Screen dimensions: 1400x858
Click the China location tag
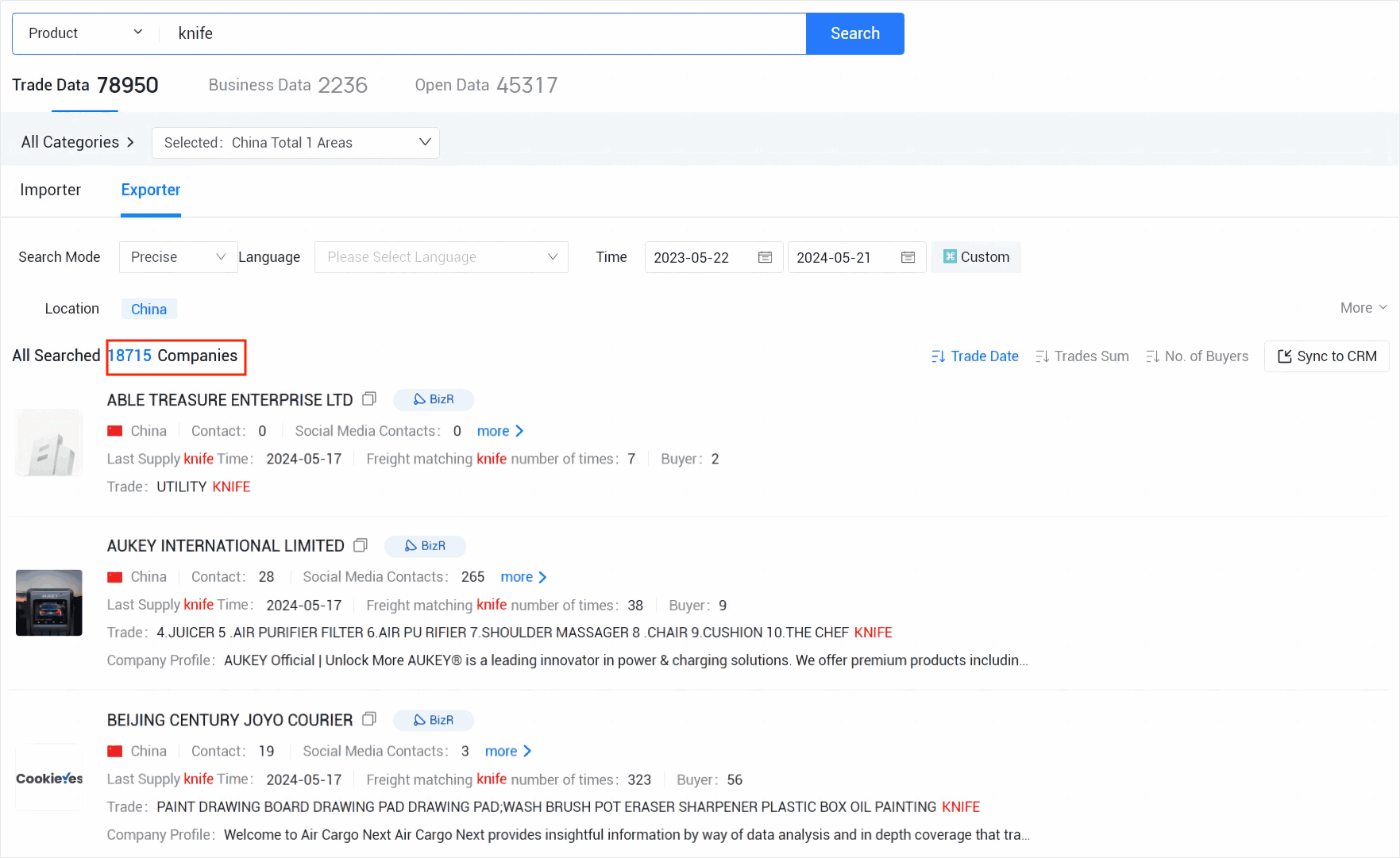[148, 309]
